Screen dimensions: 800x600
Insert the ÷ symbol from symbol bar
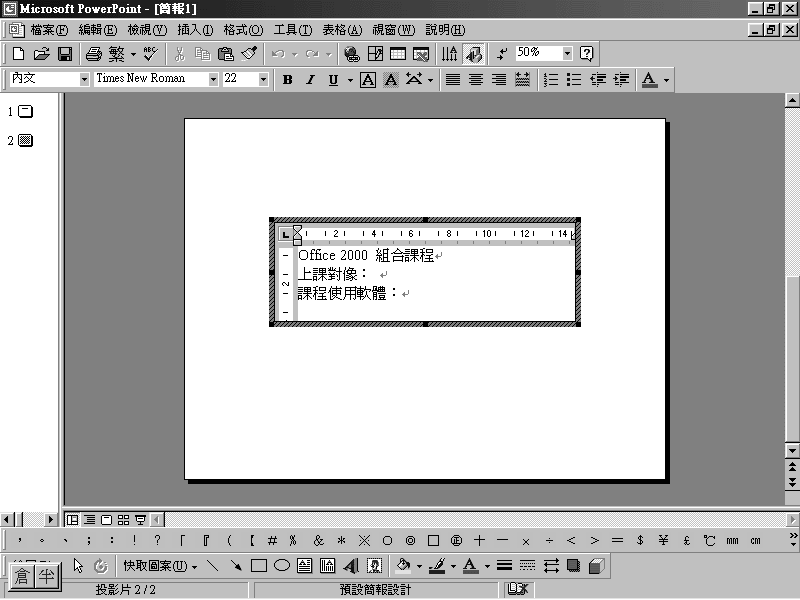click(x=549, y=540)
